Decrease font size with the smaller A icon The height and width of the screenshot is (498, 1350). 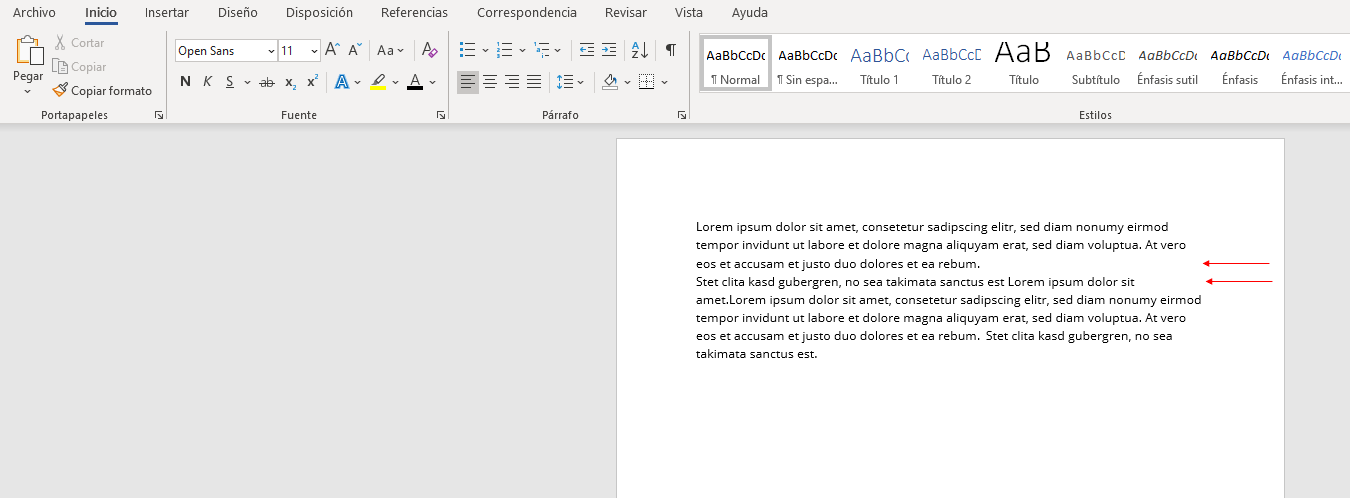click(355, 50)
